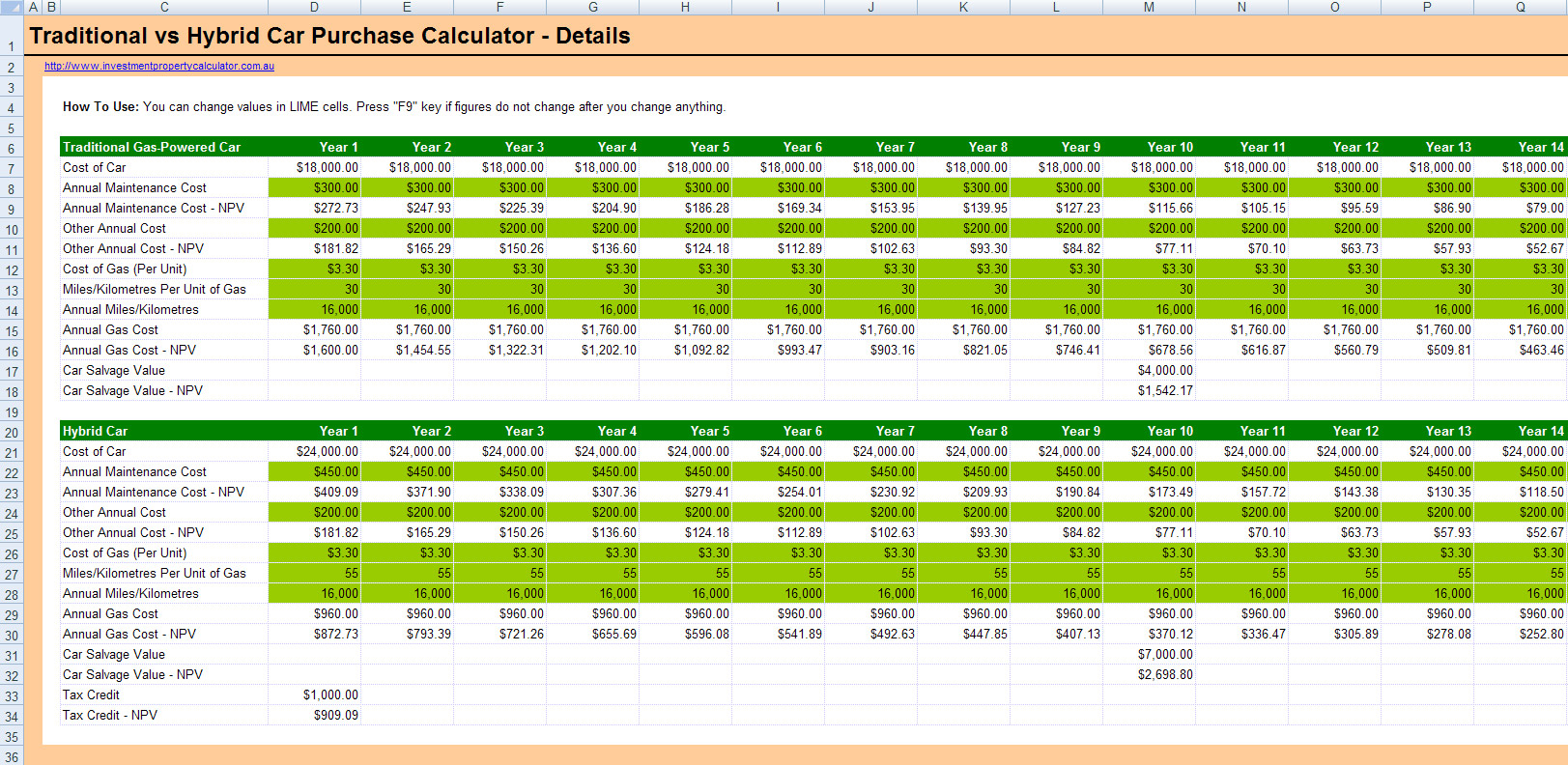Select Tax Credit $1,000.00 cell
The width and height of the screenshot is (1568, 765).
[x=314, y=694]
